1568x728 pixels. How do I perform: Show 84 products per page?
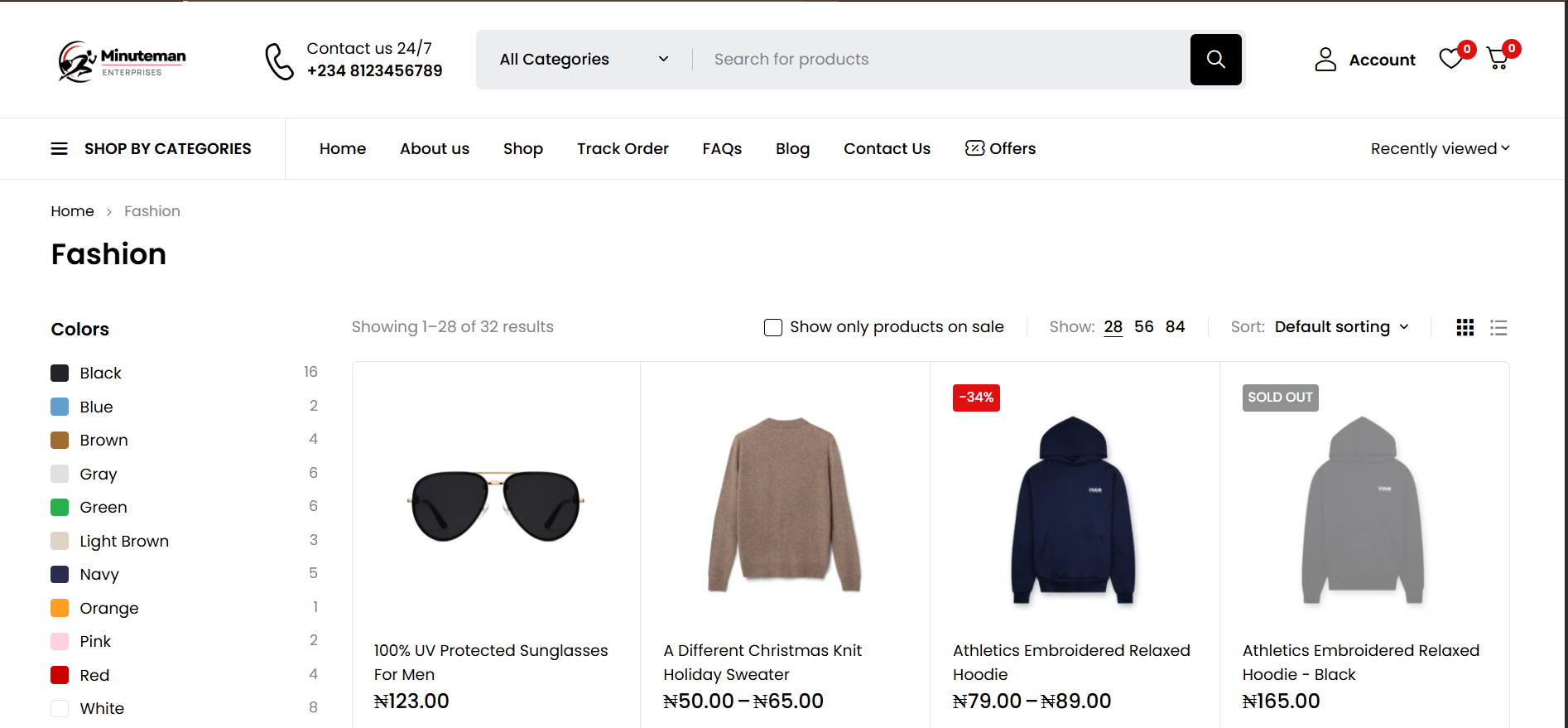click(1175, 327)
